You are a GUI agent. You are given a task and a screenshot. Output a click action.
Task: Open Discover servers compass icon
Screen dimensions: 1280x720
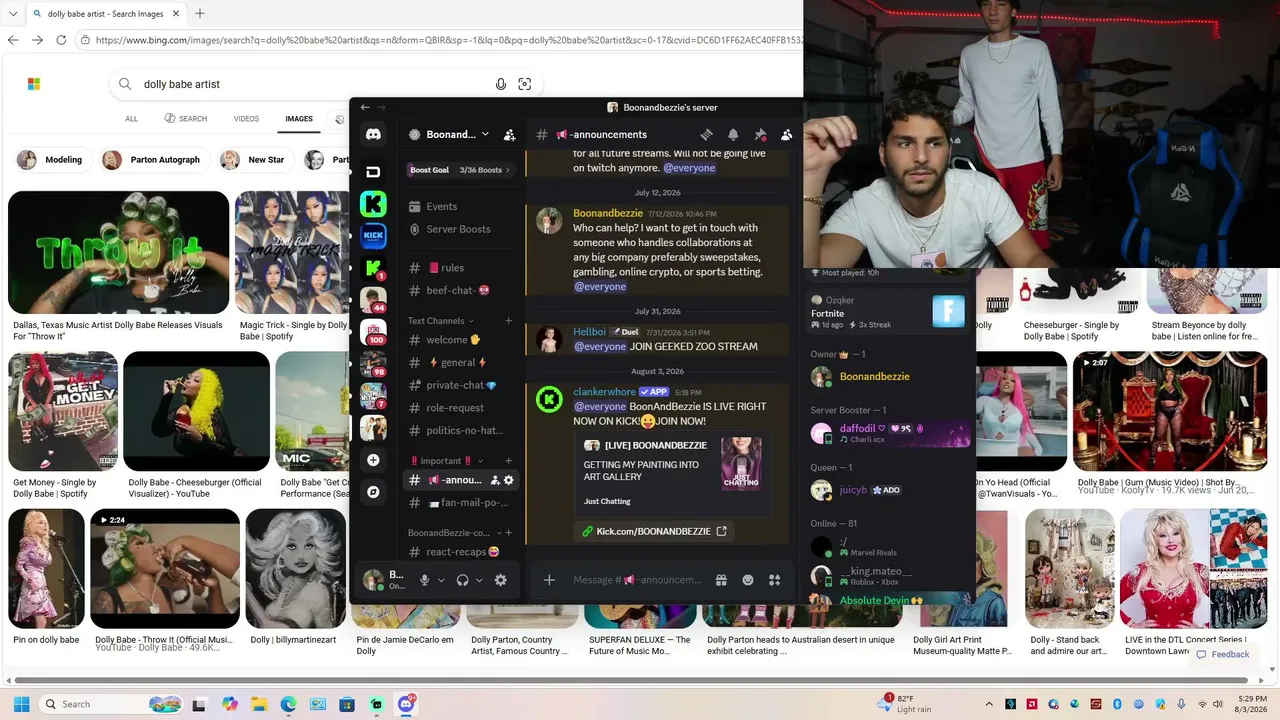coord(373,492)
